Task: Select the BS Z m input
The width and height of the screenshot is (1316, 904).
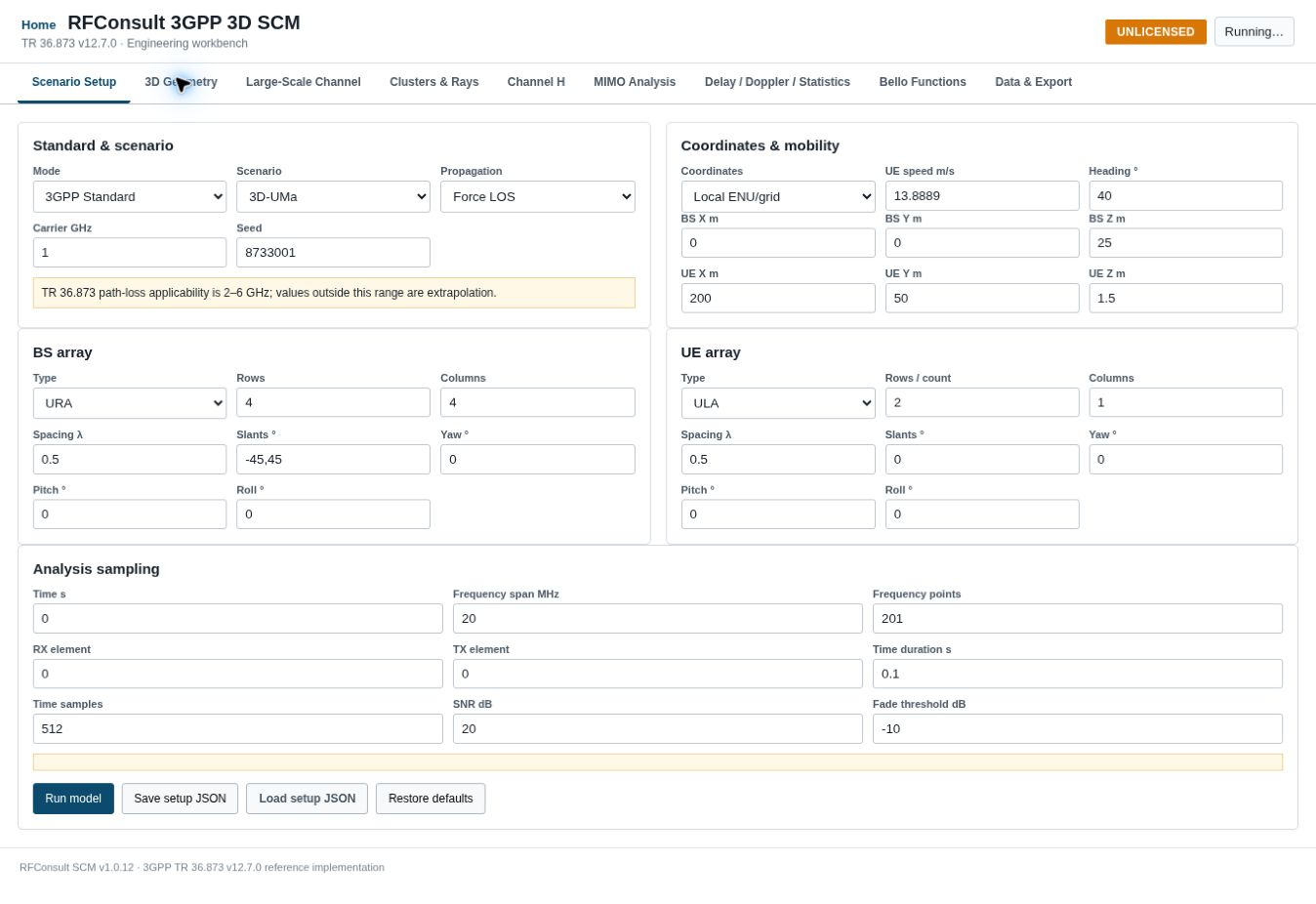Action: point(1186,243)
